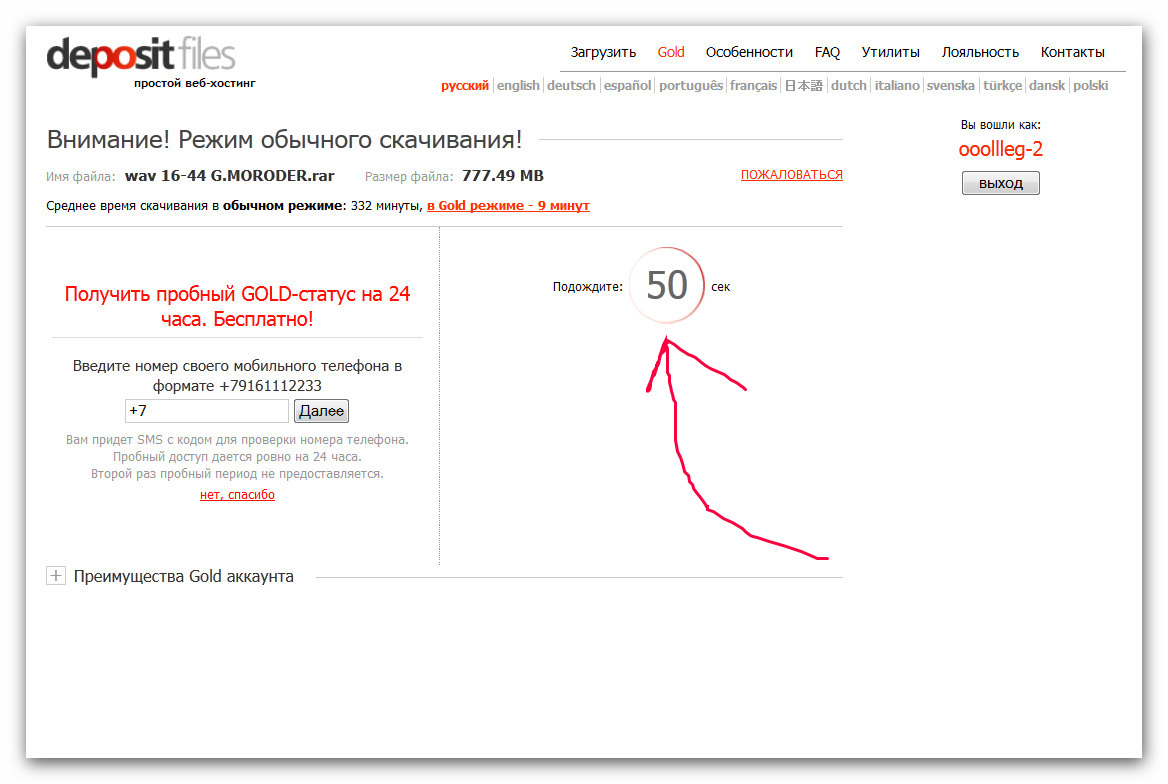
Task: Click the depositfiles logo
Action: [142, 56]
